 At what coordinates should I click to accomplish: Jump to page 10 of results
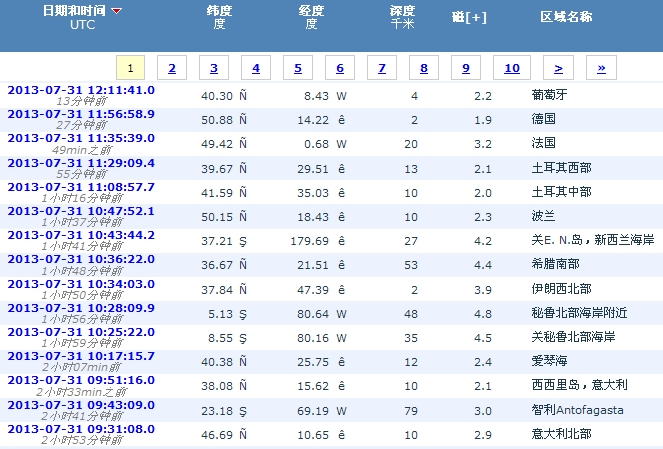(x=512, y=68)
